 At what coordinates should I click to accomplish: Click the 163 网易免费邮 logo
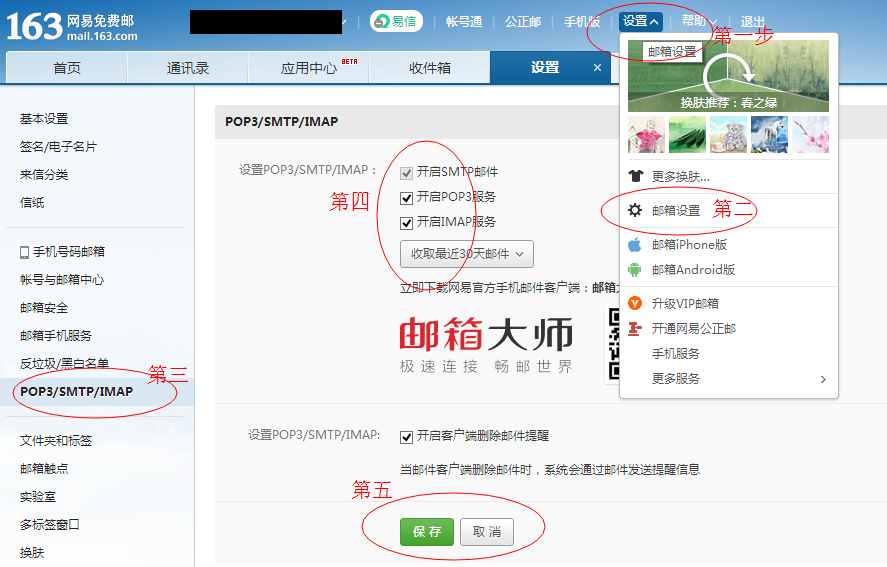point(72,27)
